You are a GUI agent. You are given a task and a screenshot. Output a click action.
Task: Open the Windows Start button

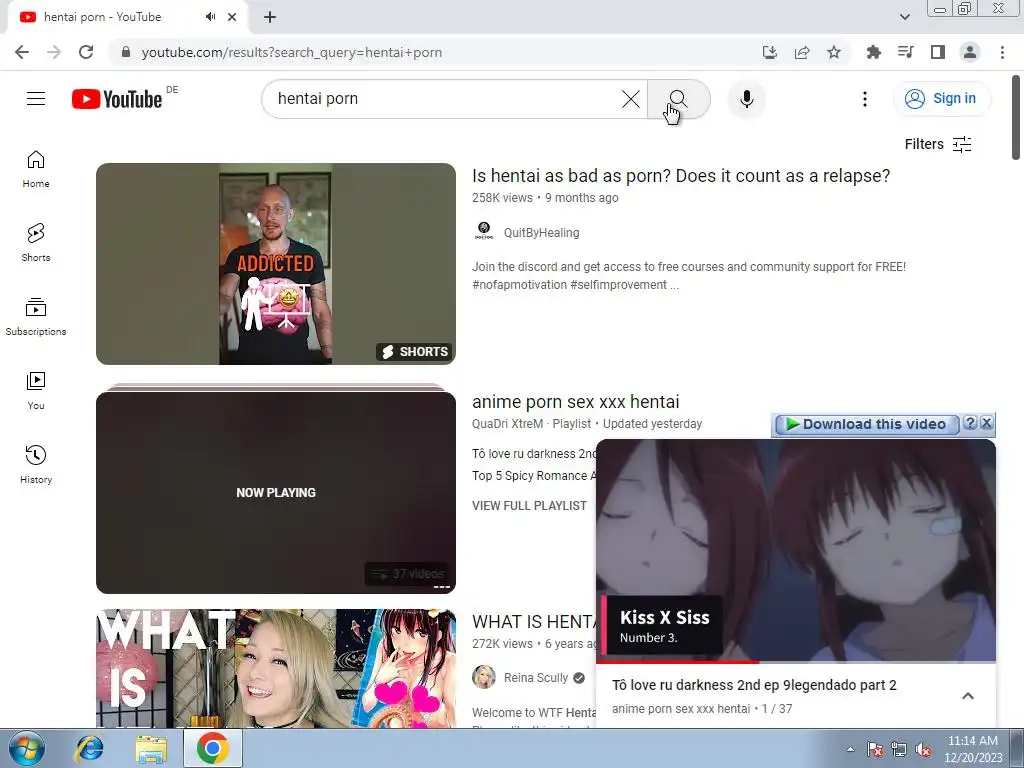(x=27, y=748)
